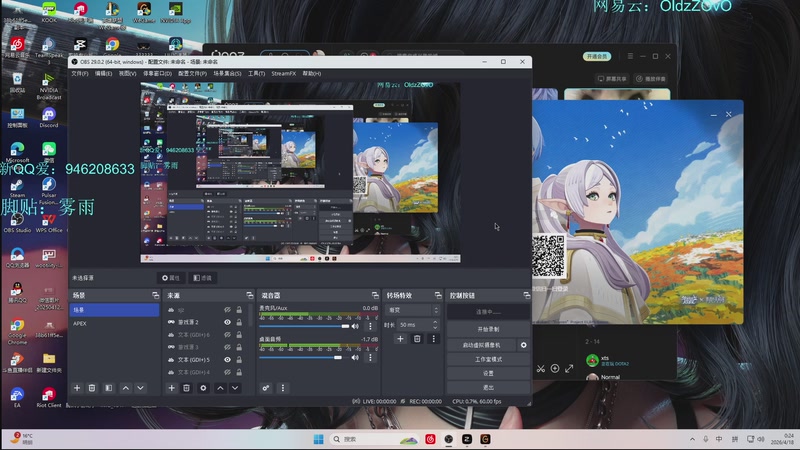
Task: Open advanced audio properties gears icon in the Audio Mixer (混音器)
Action: click(x=266, y=388)
